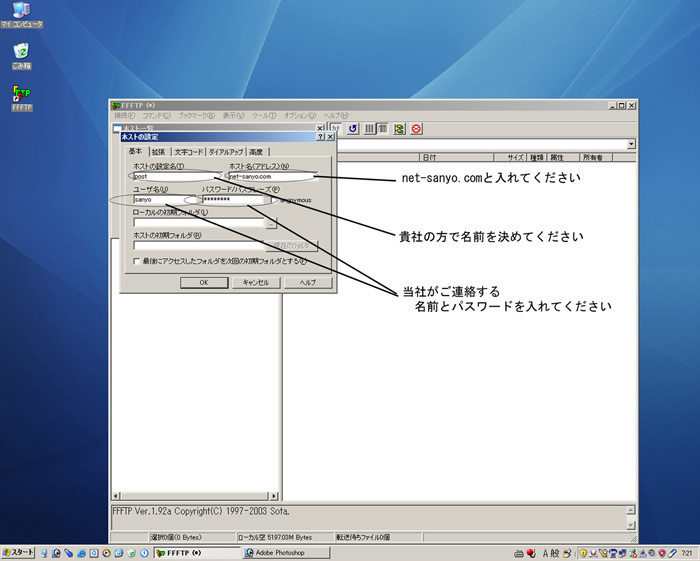Screen dimensions: 700x561
Task: Focus the ホストの設定名 field containing post
Action: coord(177,176)
